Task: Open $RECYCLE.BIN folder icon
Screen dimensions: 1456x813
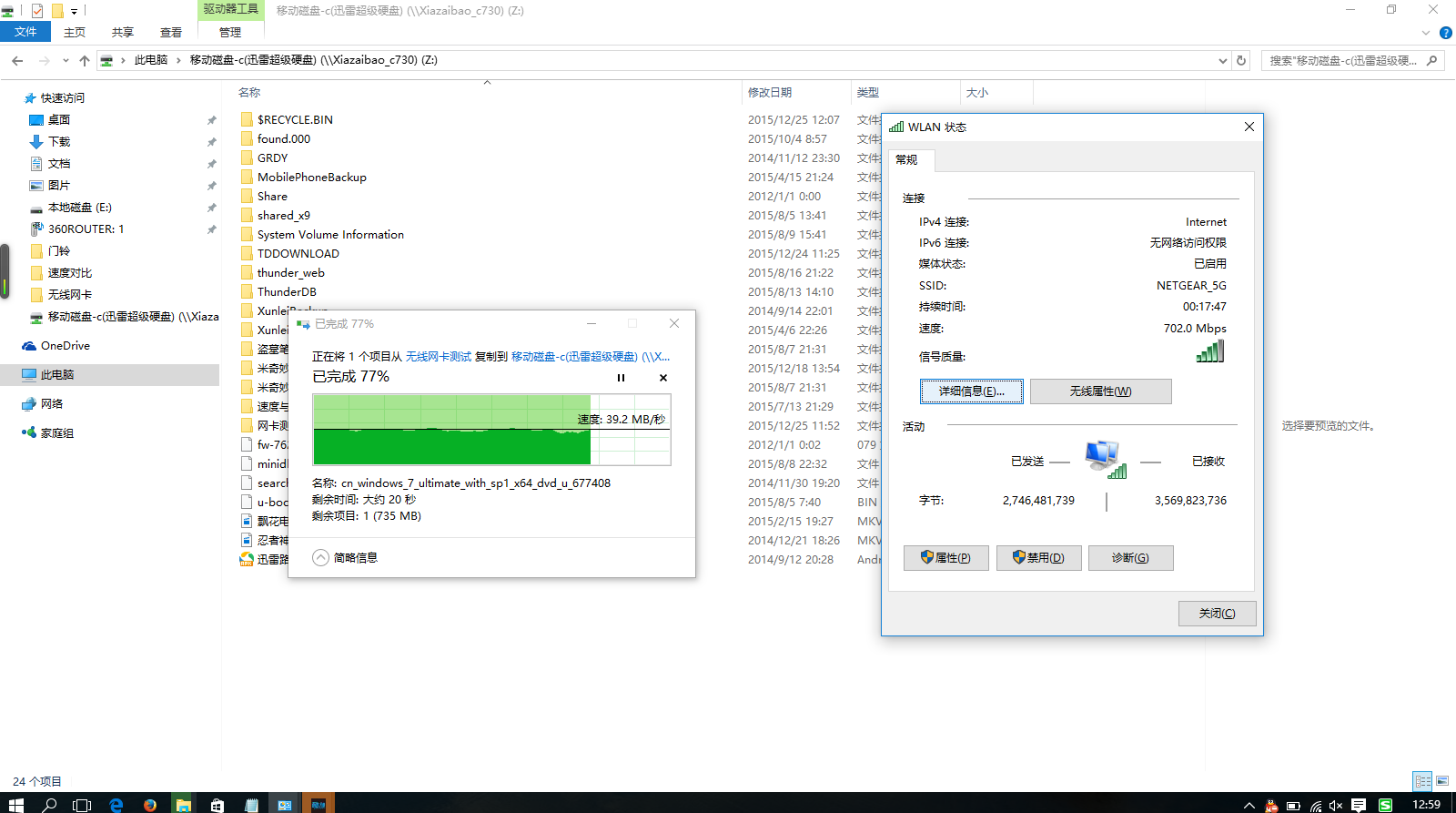Action: pos(247,119)
